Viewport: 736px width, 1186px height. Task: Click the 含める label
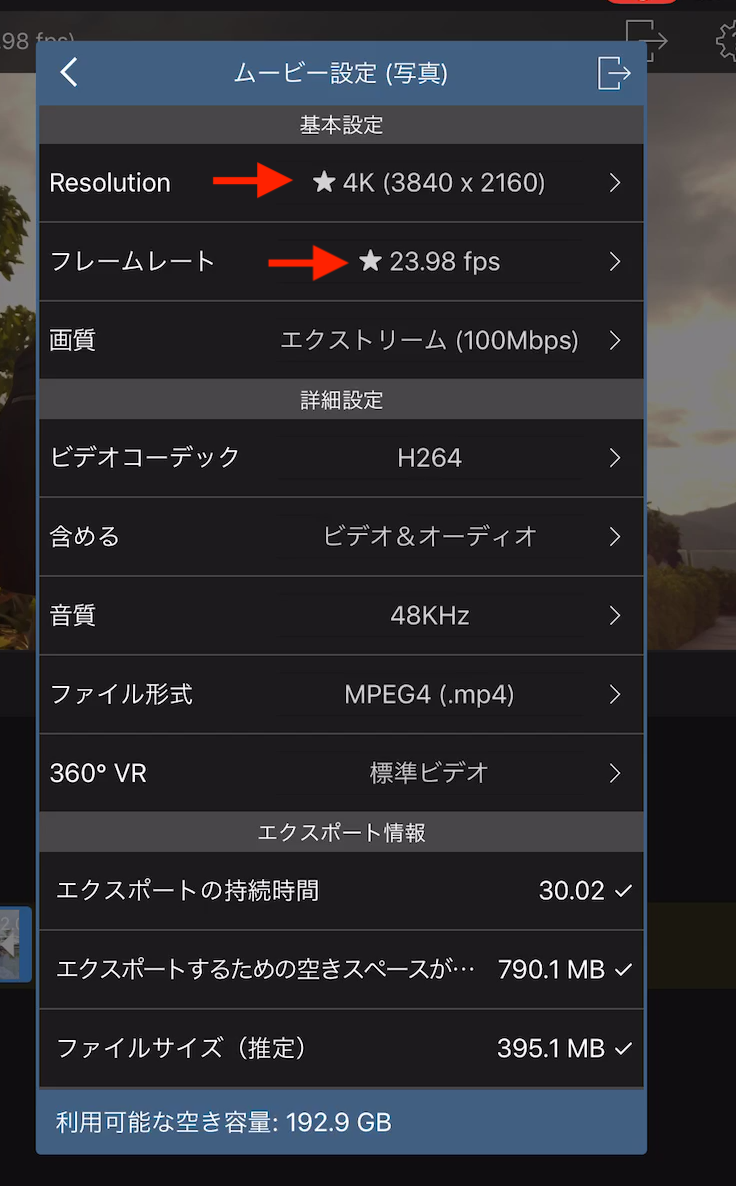84,536
